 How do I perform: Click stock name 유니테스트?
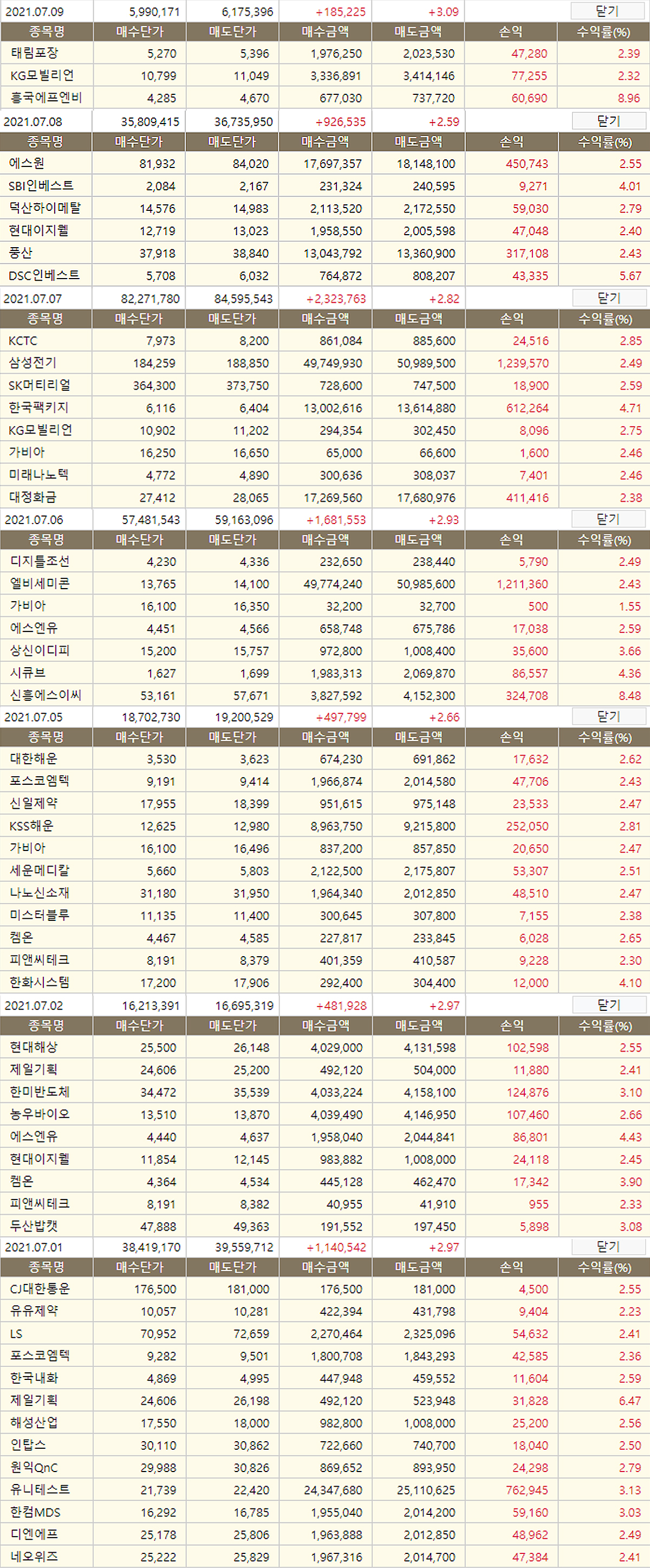pyautogui.click(x=40, y=1489)
